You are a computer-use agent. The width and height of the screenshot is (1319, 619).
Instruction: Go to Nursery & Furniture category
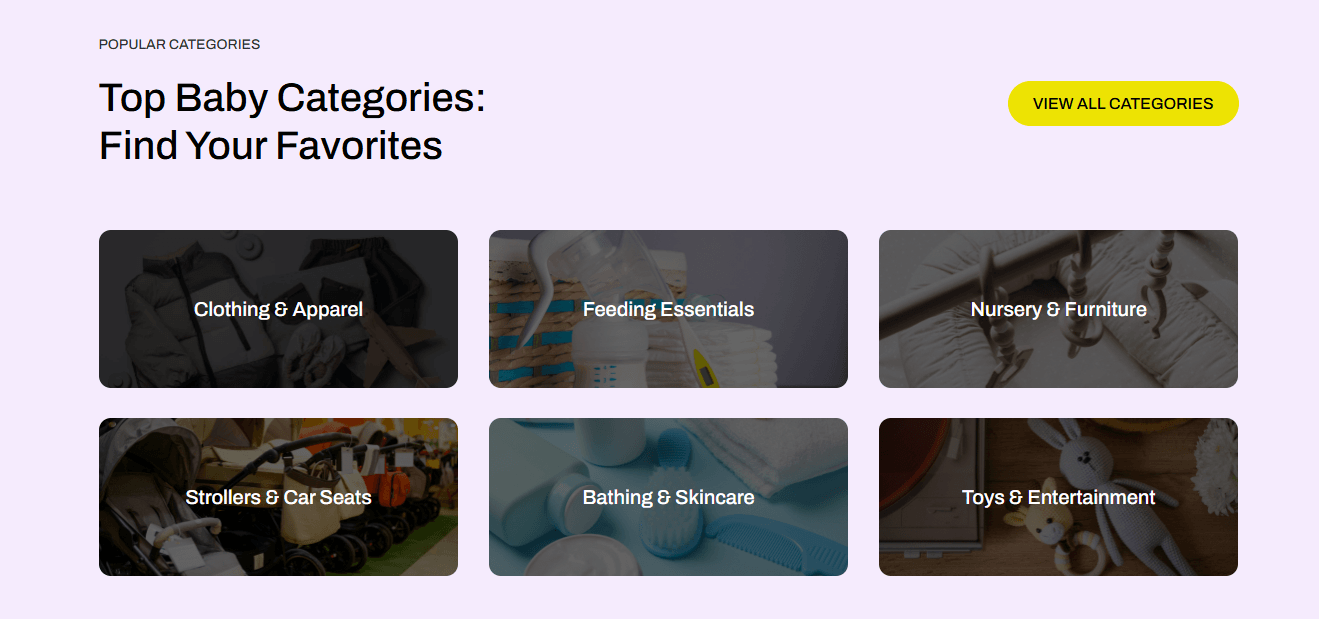[1058, 310]
